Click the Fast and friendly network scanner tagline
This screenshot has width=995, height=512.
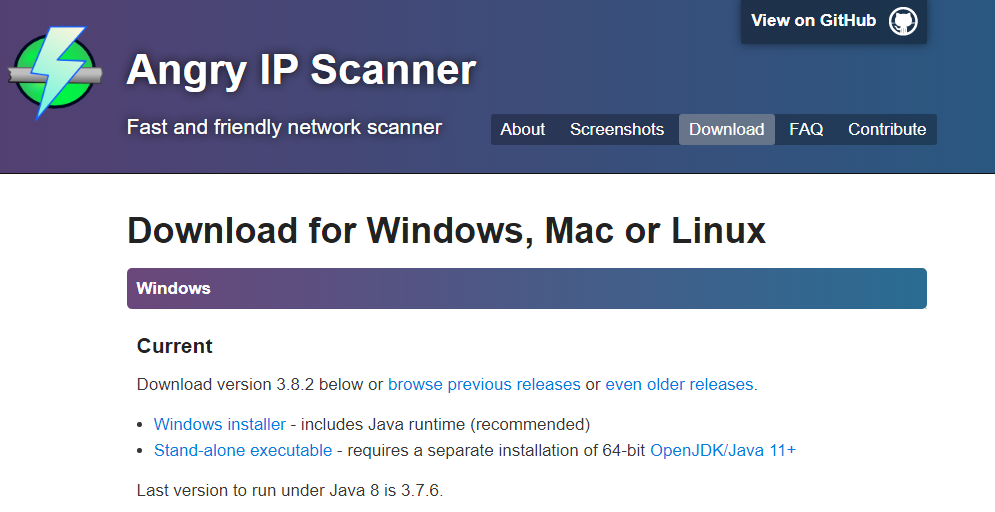tap(284, 127)
